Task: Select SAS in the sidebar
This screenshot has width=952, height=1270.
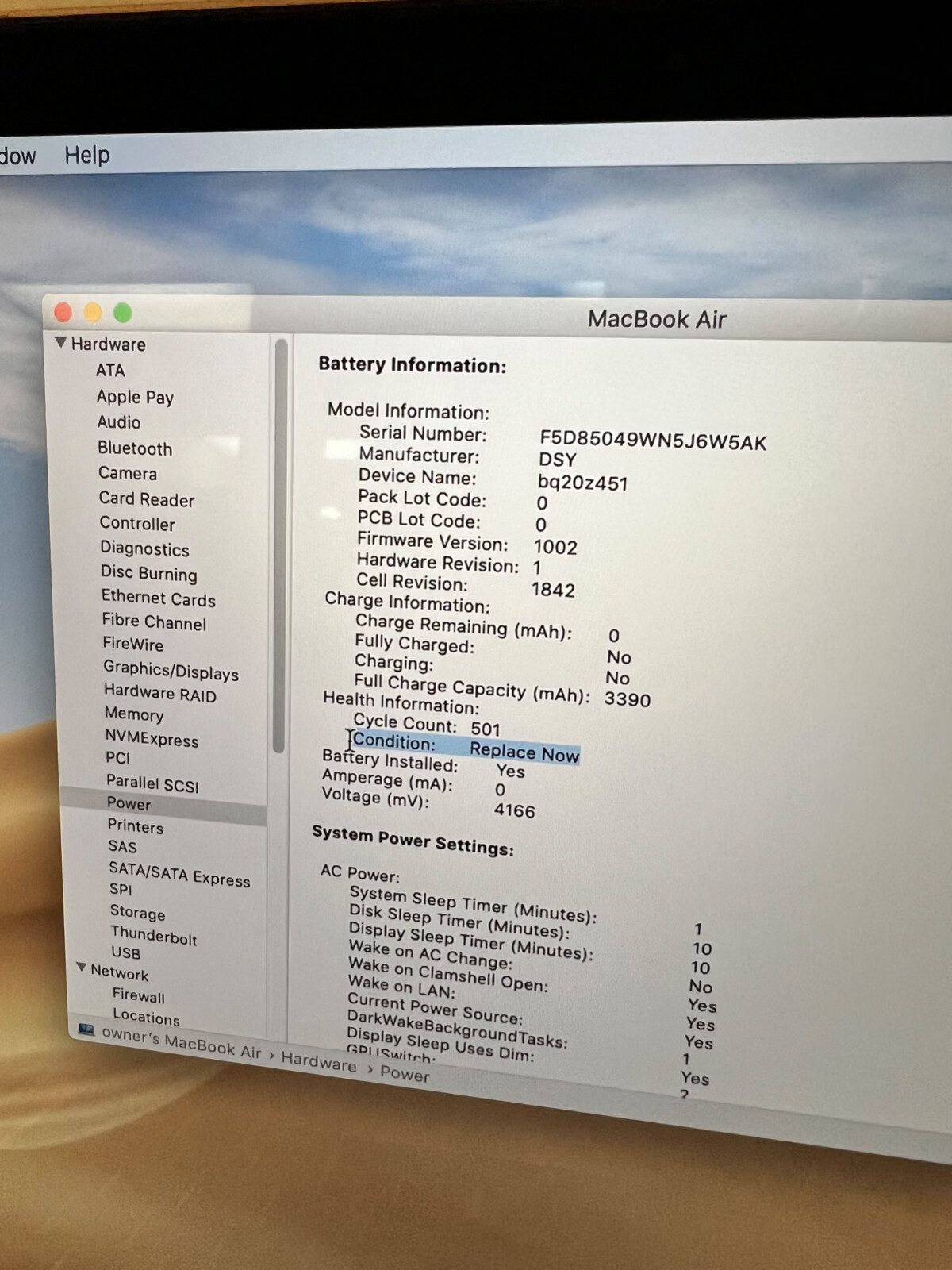Action: [x=123, y=846]
